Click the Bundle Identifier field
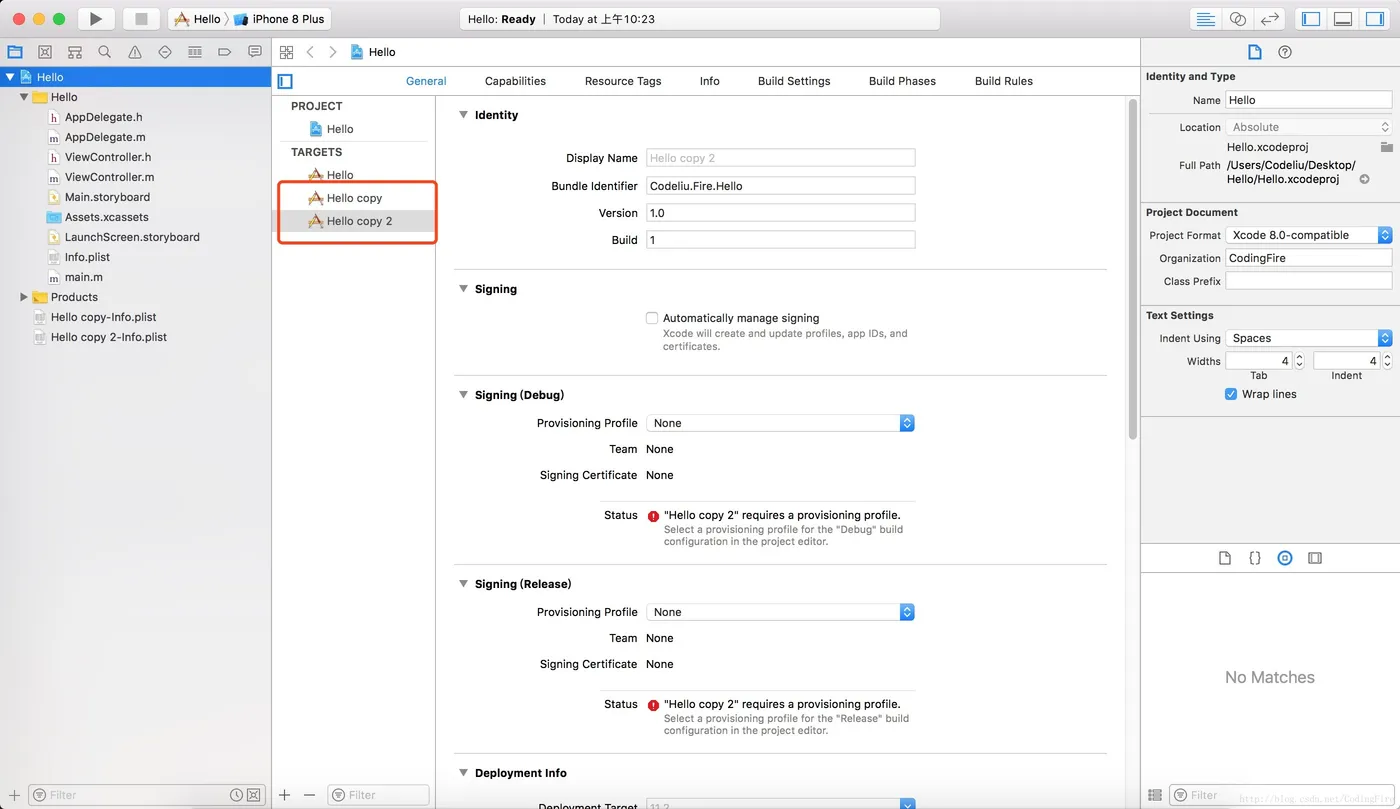The height and width of the screenshot is (809, 1400). coord(781,186)
